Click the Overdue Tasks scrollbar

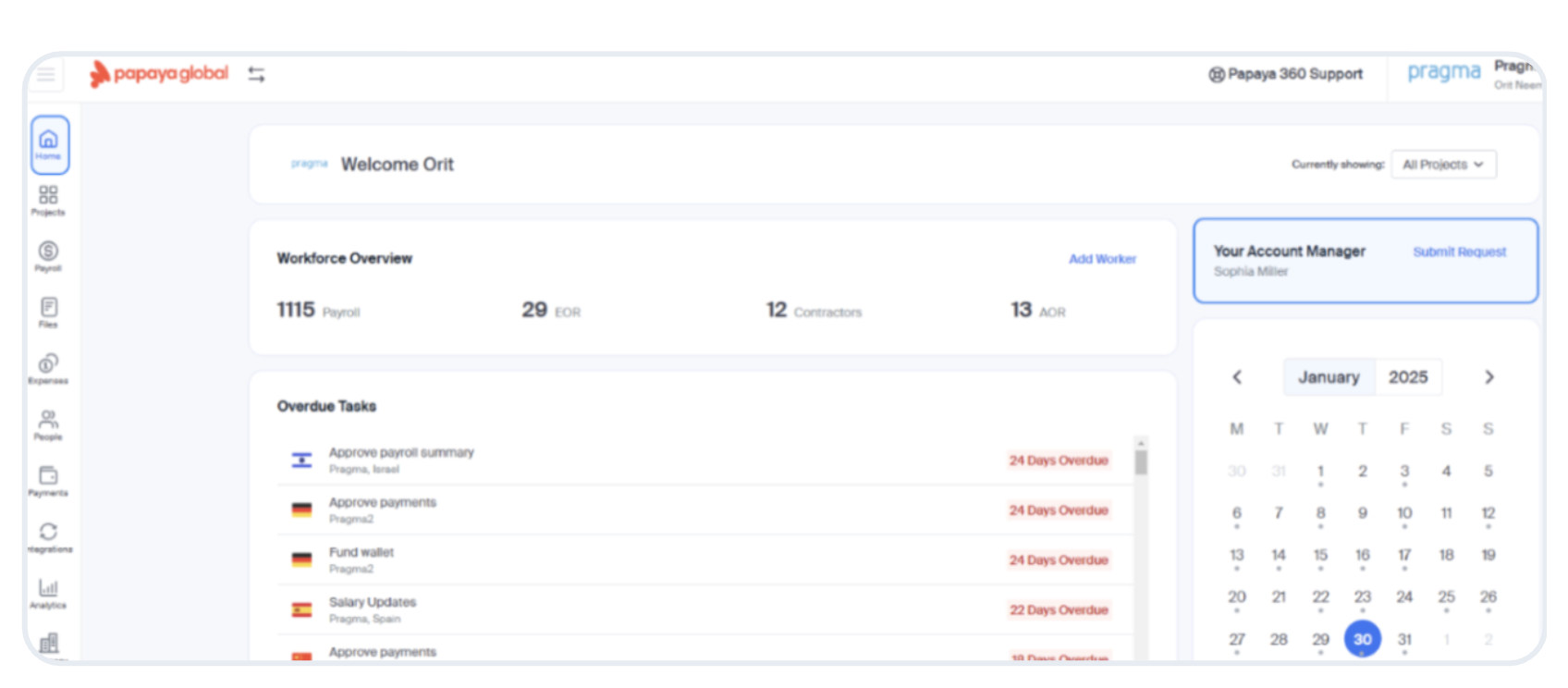[1141, 462]
